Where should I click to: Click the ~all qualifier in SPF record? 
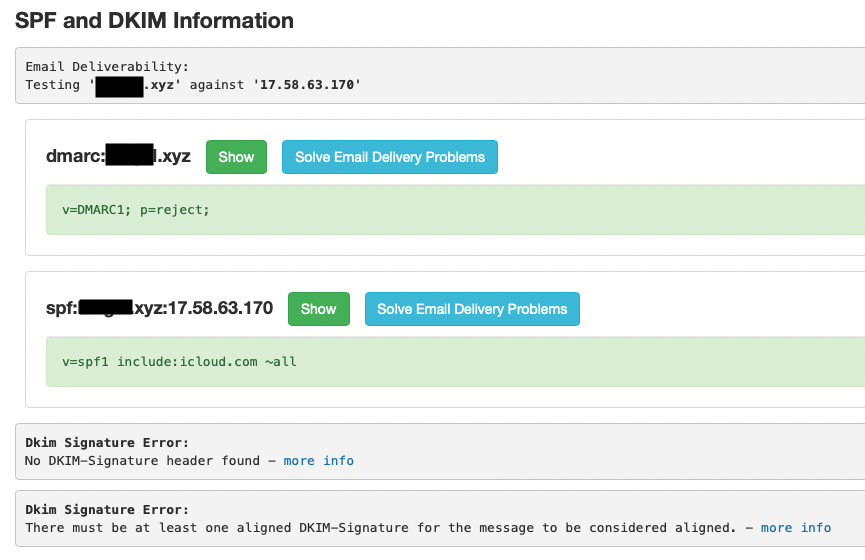(x=281, y=362)
